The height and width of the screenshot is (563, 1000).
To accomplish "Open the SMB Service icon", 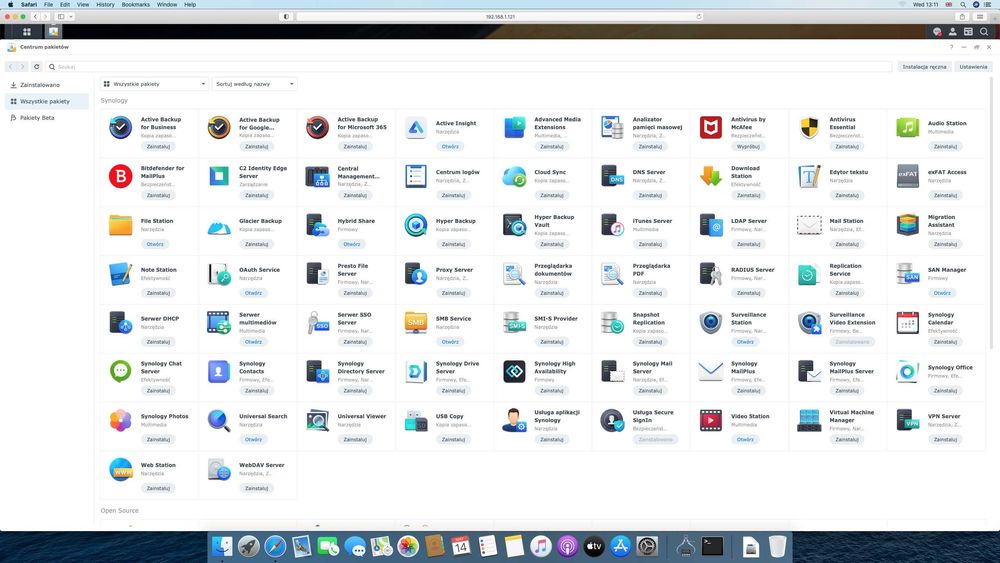I will click(416, 323).
